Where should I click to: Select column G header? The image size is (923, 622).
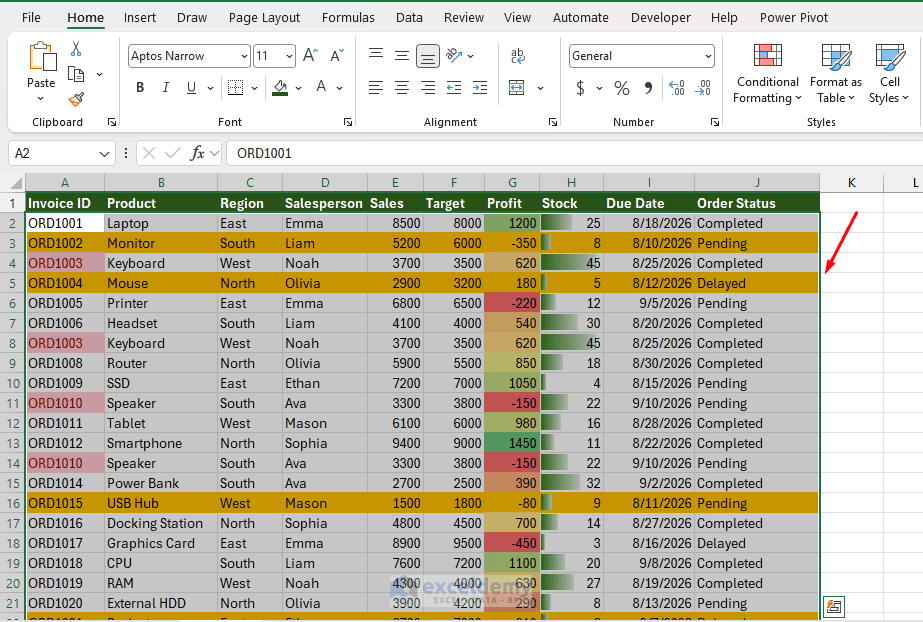[512, 182]
